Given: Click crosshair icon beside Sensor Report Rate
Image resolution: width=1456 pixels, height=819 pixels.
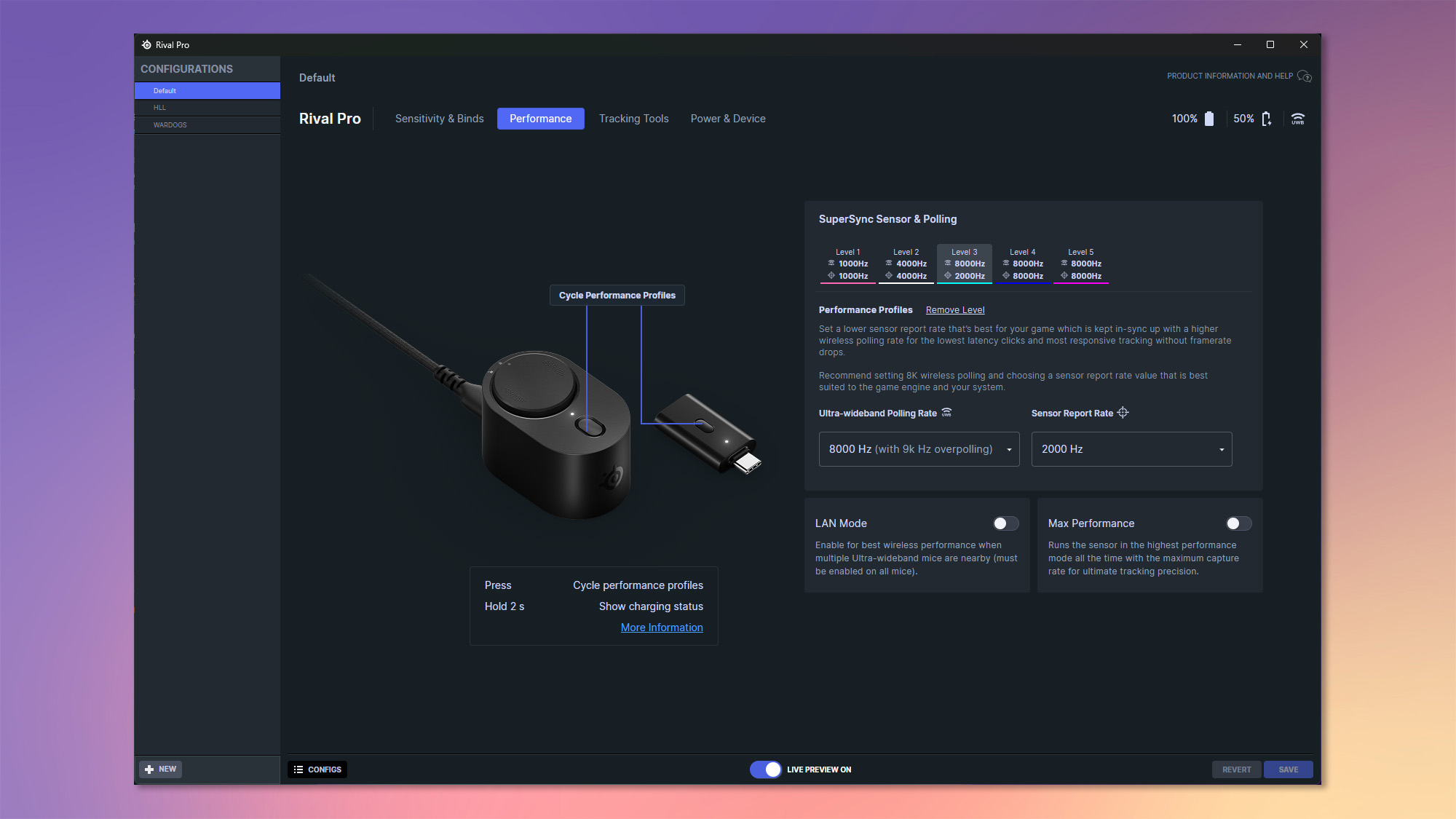Looking at the screenshot, I should coord(1123,413).
